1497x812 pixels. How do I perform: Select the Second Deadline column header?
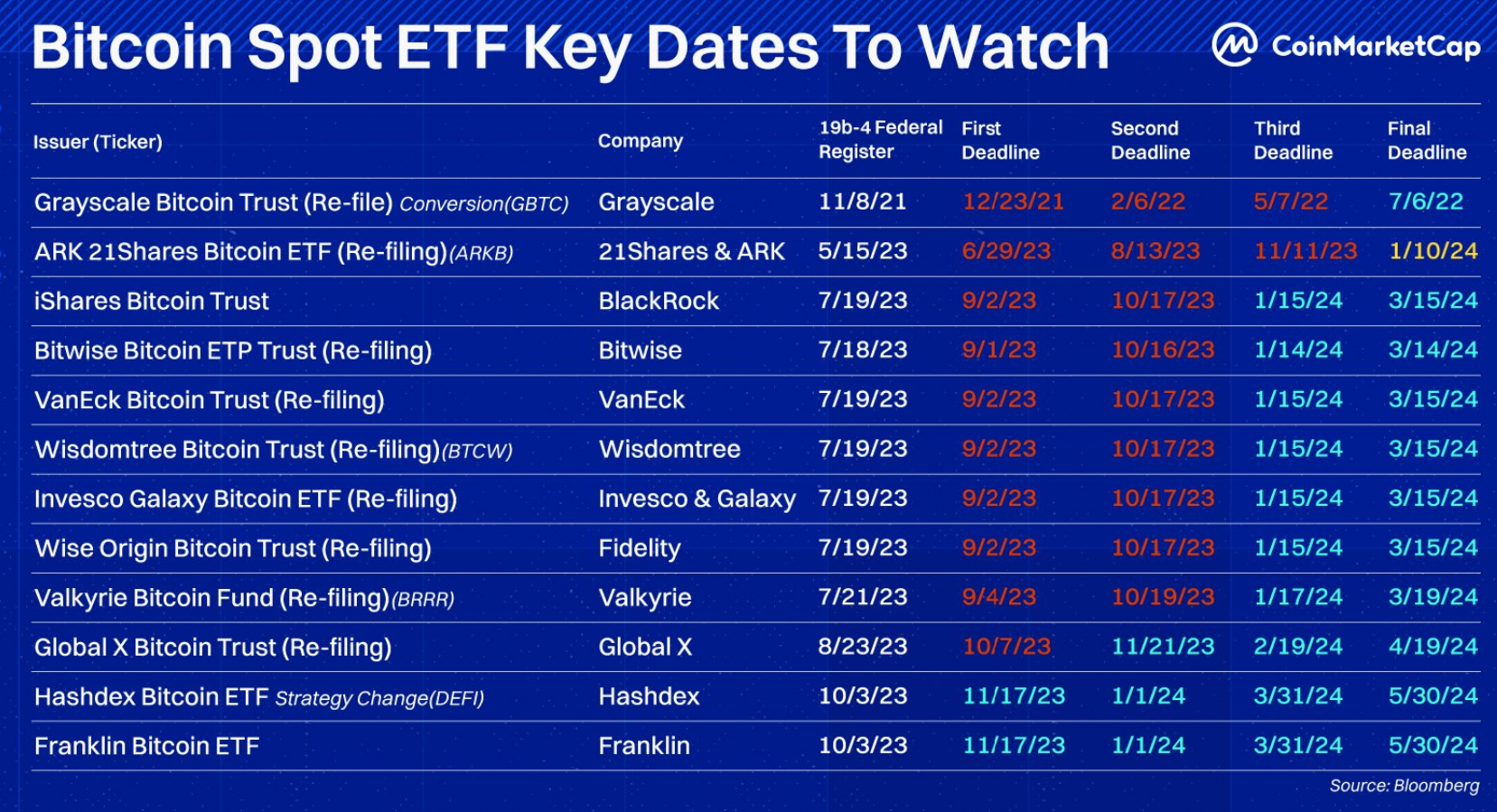(1150, 140)
